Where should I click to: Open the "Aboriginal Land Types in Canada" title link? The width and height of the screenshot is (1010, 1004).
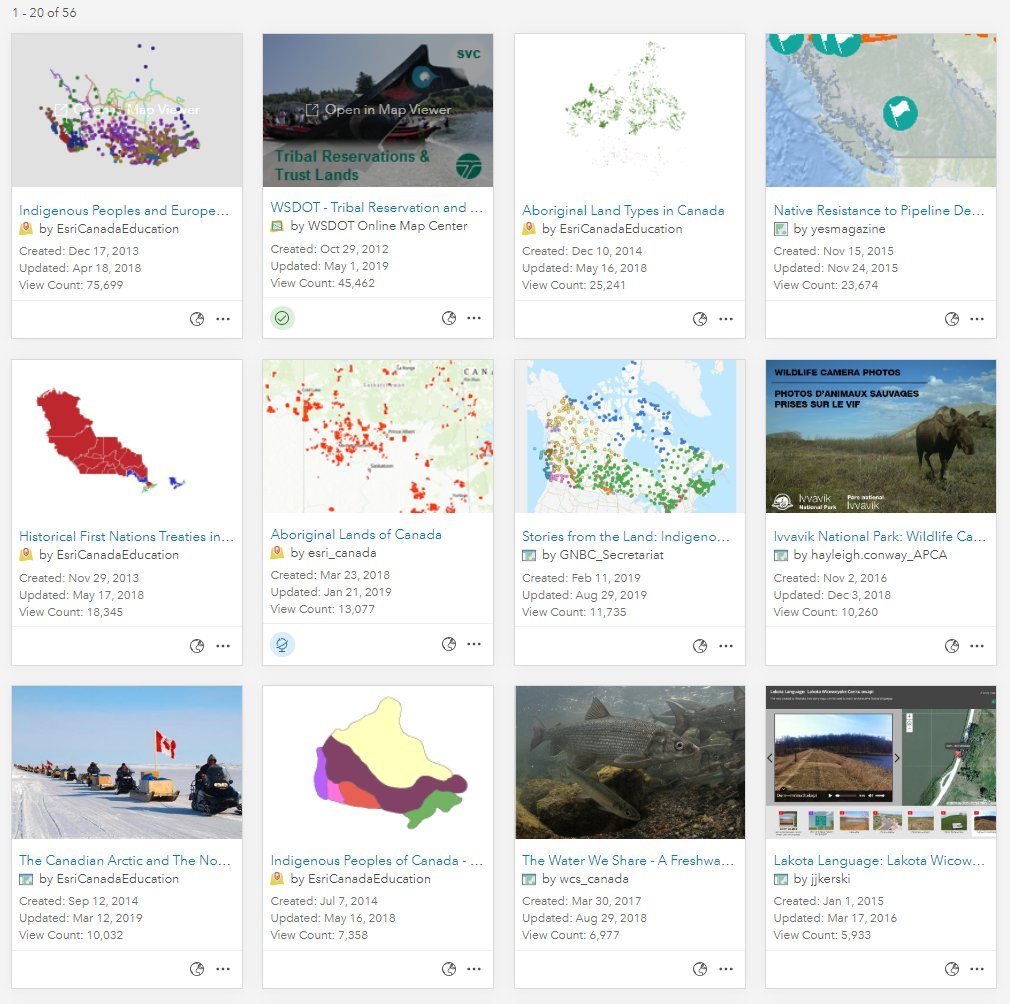[x=623, y=211]
